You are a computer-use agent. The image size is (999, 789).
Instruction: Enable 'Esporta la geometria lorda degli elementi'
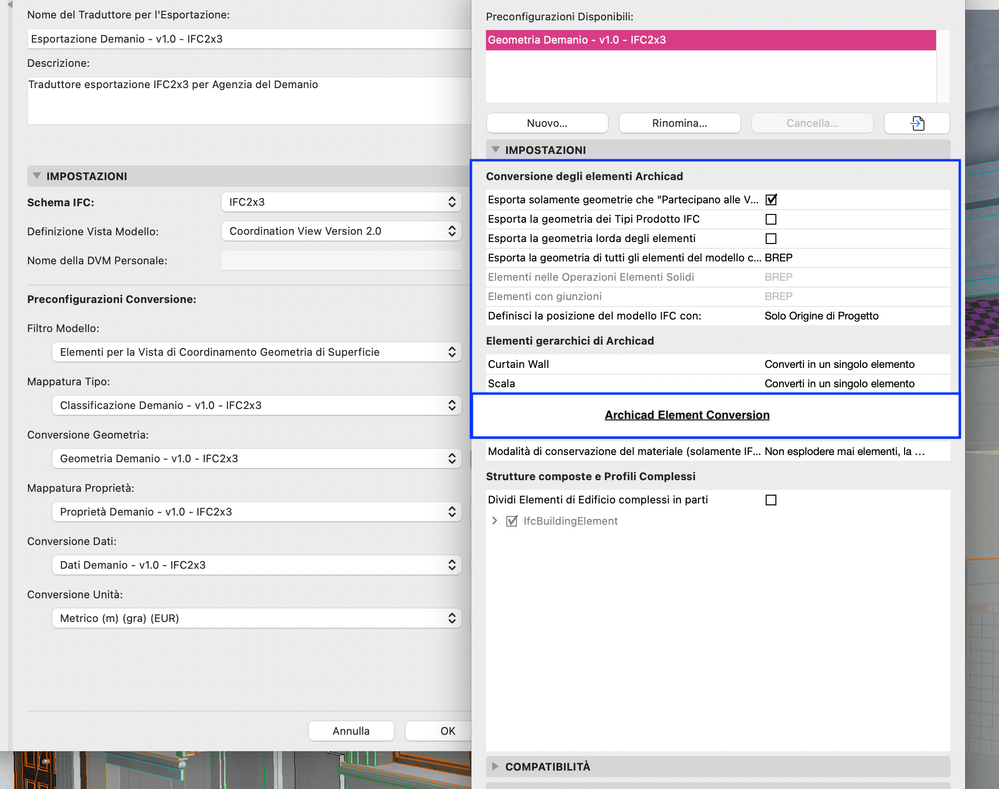point(771,238)
